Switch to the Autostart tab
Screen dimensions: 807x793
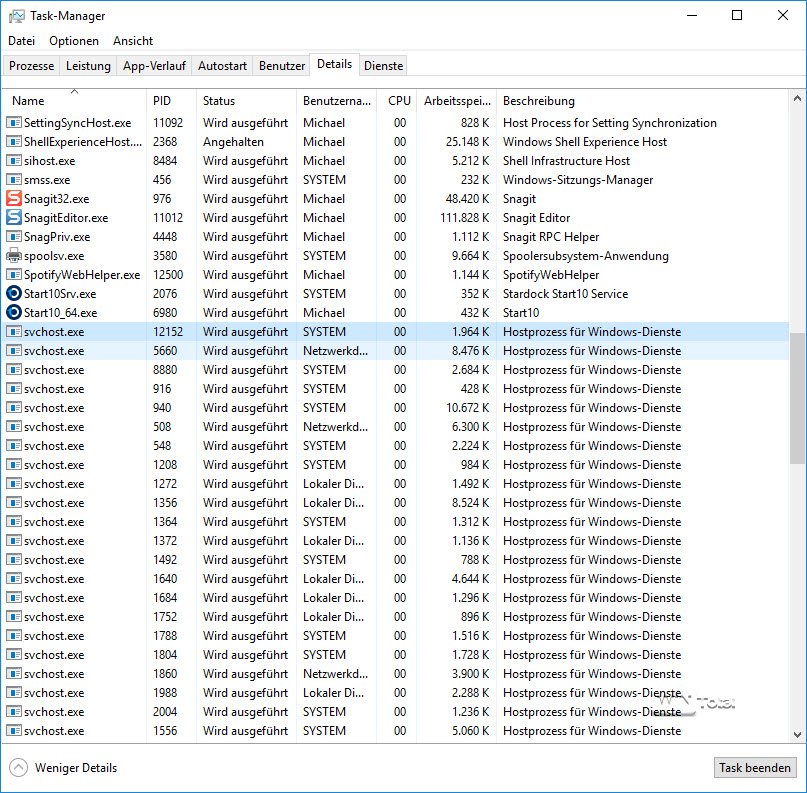point(222,66)
